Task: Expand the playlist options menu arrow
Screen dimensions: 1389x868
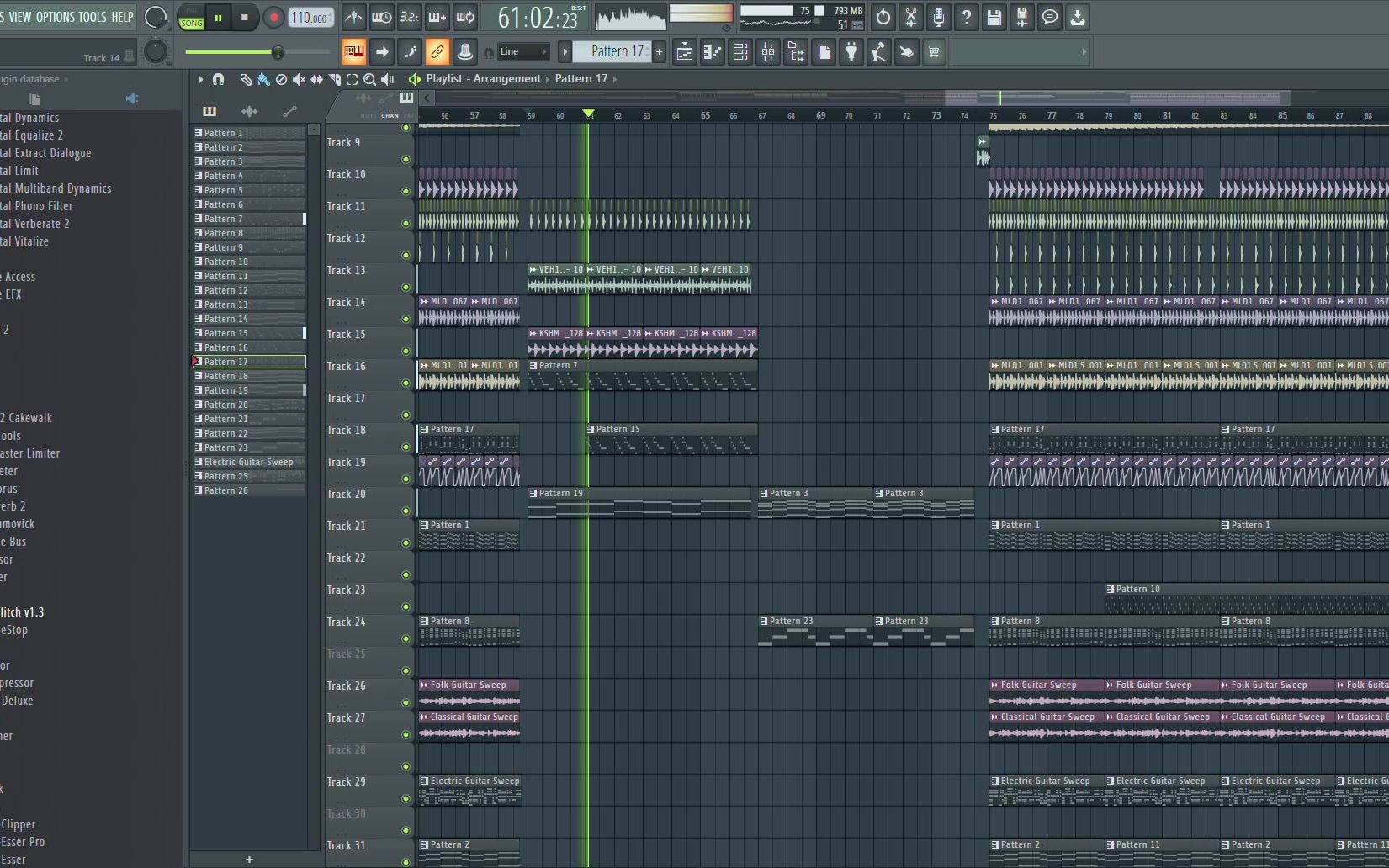Action: point(200,79)
